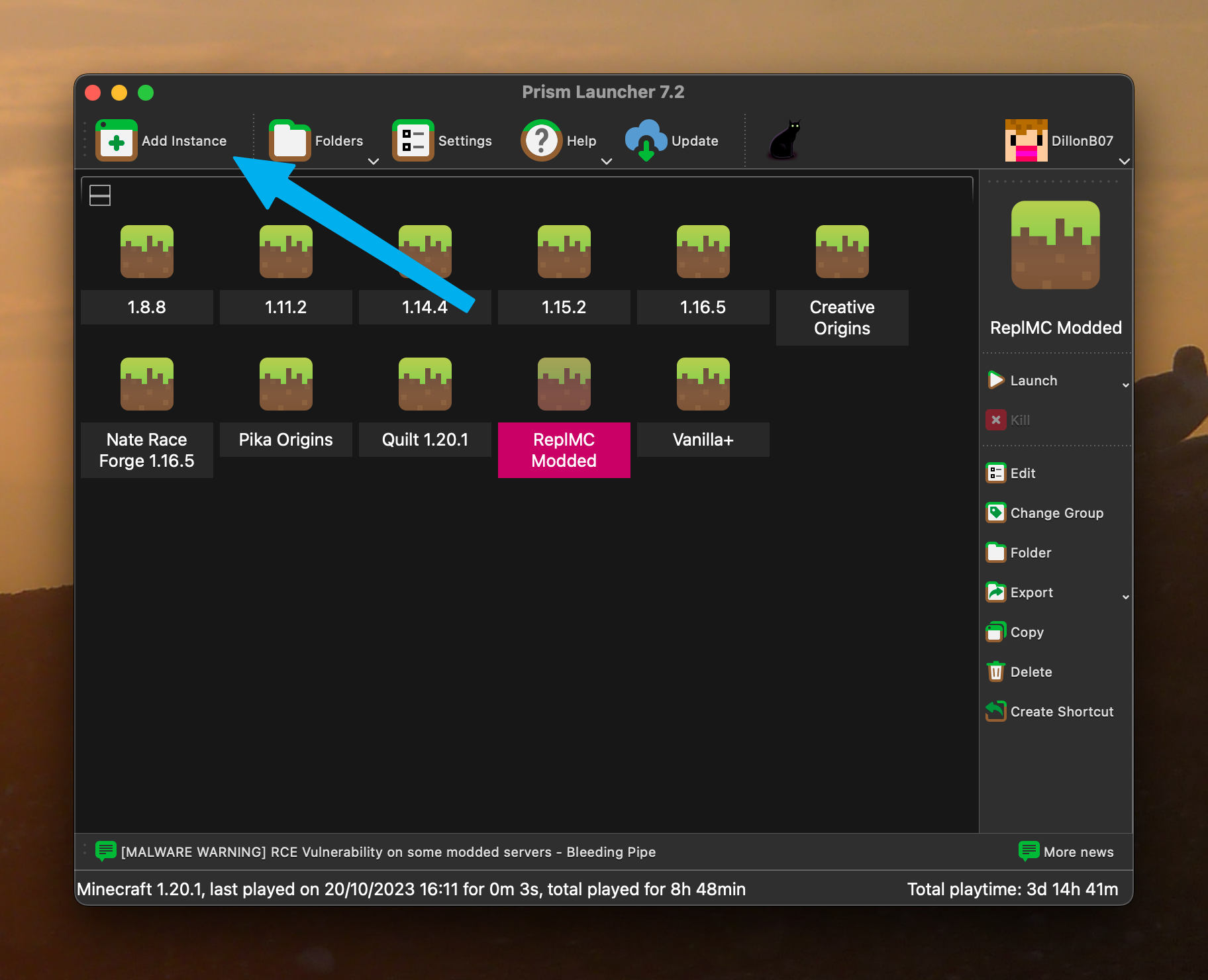Open the Folders toolbar icon
Viewport: 1208px width, 980px height.
tap(290, 140)
